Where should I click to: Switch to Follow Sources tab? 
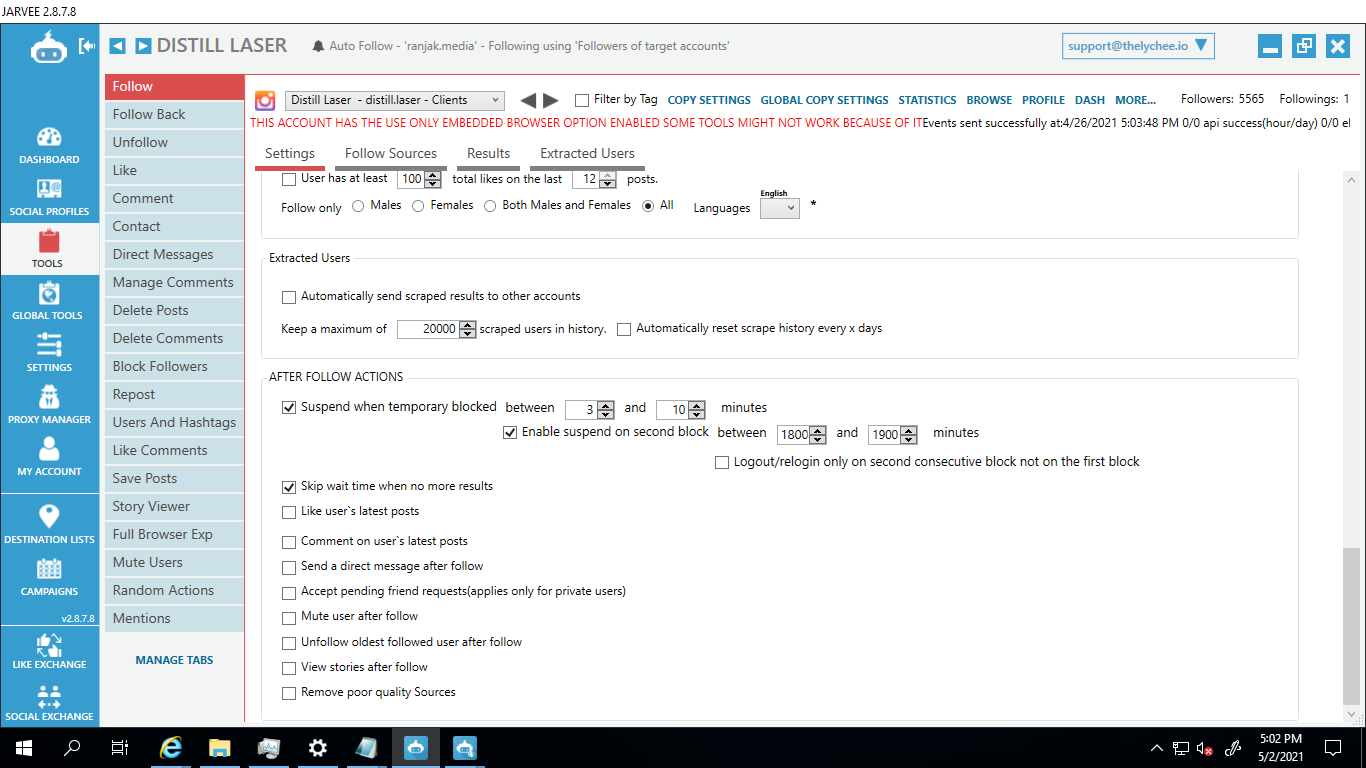tap(391, 154)
